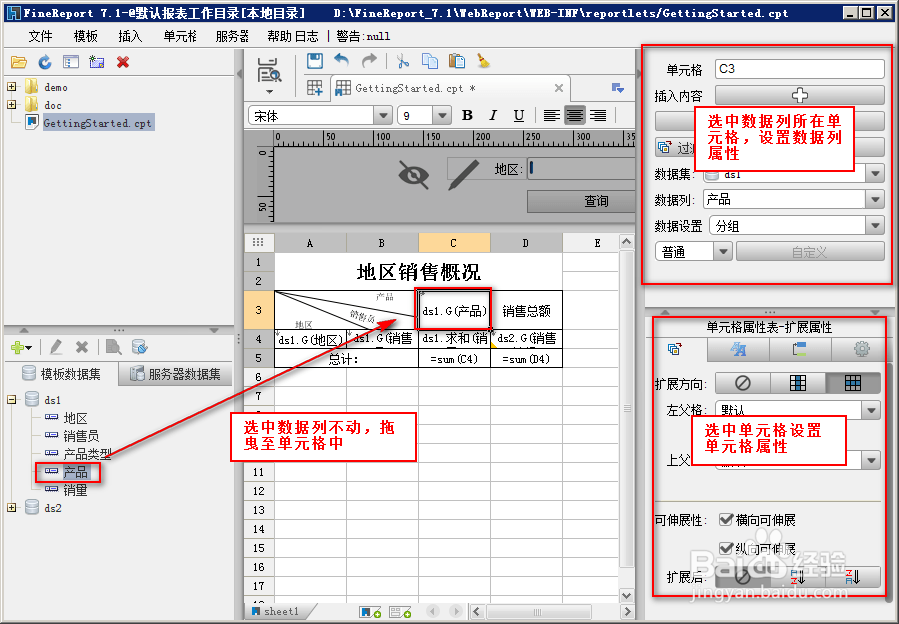This screenshot has width=899, height=624.
Task: Switch to the sheet1 tab
Action: point(280,611)
